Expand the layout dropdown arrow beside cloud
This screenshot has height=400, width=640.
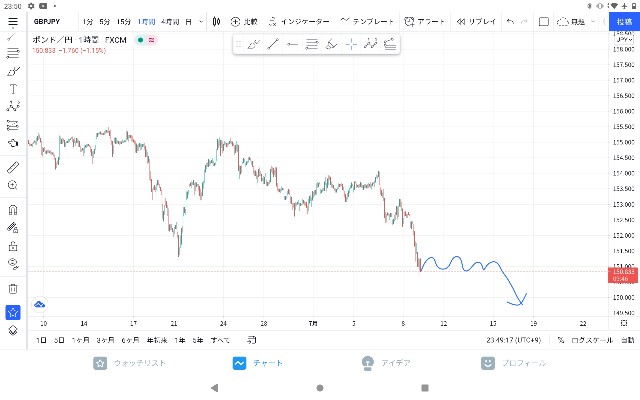(x=593, y=22)
